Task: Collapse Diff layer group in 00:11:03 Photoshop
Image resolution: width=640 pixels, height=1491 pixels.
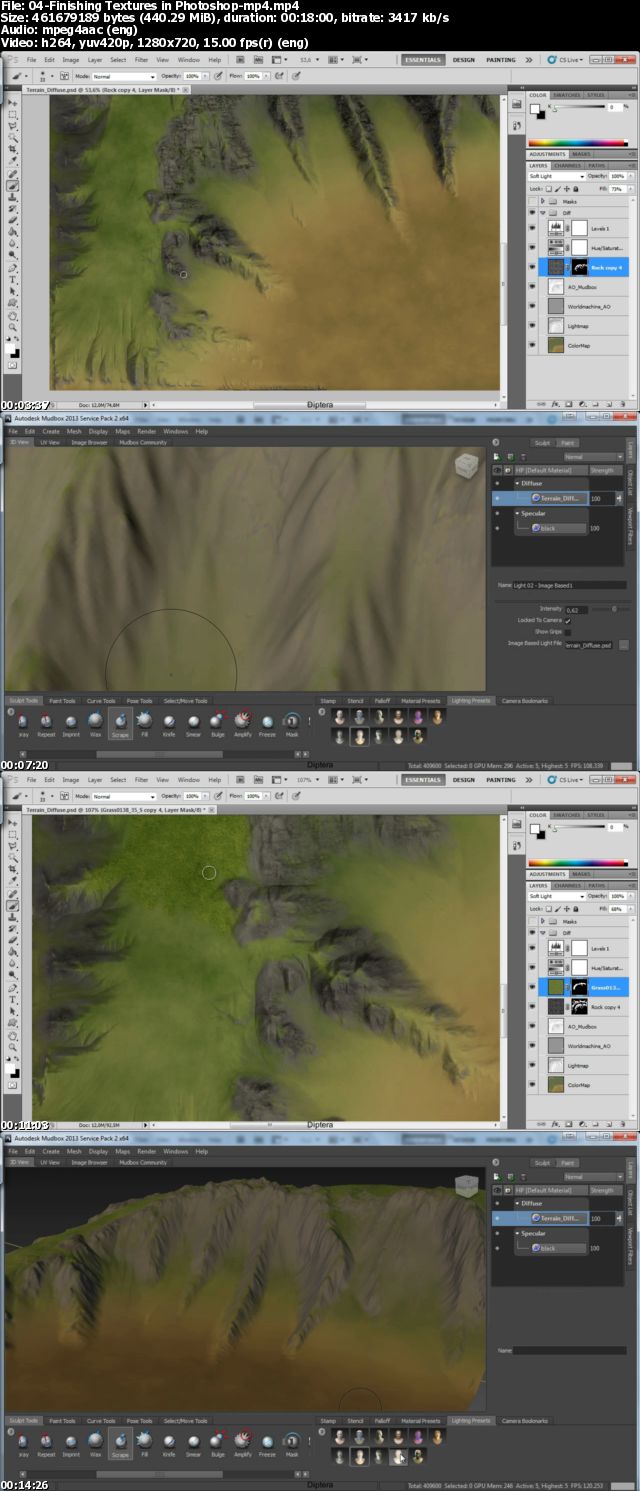Action: [544, 933]
